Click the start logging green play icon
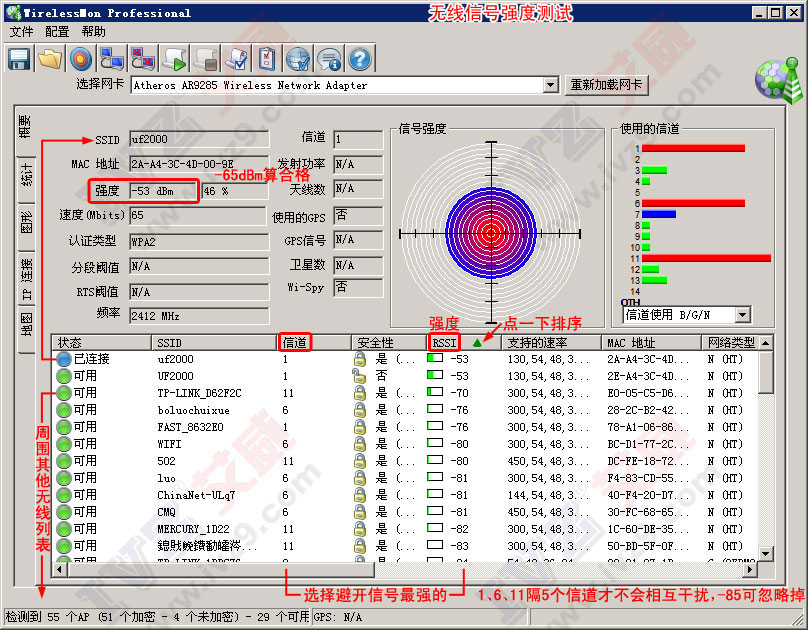808x630 pixels. click(x=174, y=59)
